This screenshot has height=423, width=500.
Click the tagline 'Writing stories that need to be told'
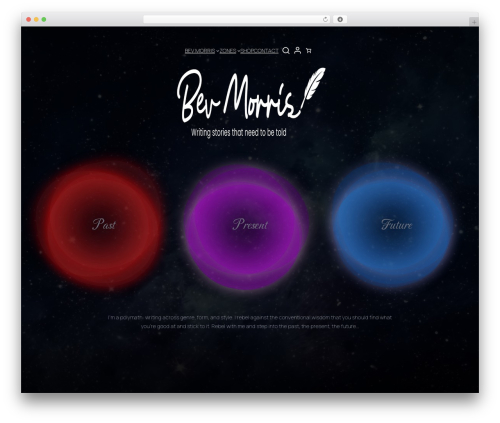239,132
